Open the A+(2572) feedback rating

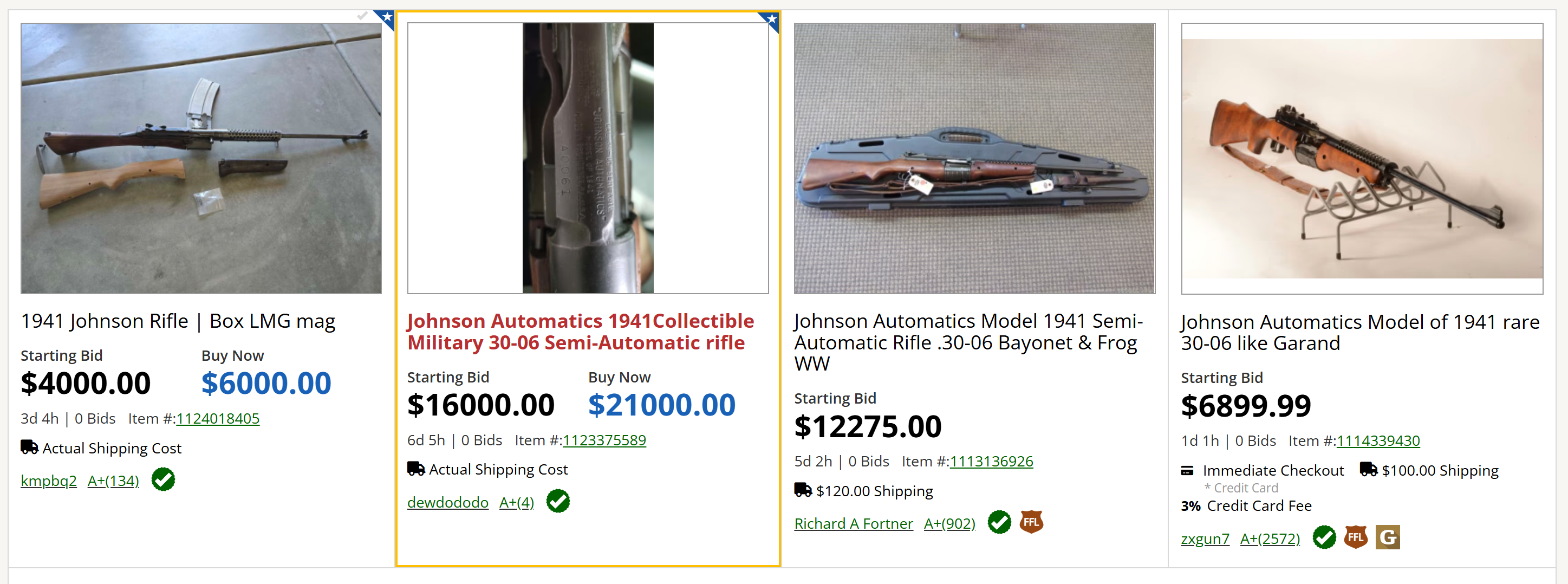[x=1270, y=539]
